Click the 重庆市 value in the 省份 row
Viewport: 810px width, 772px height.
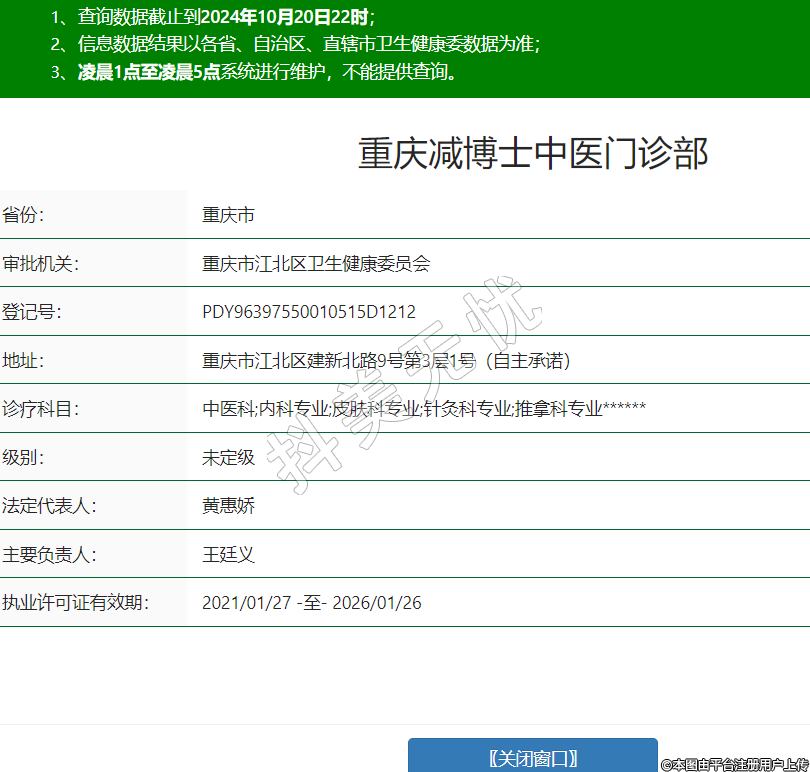228,215
